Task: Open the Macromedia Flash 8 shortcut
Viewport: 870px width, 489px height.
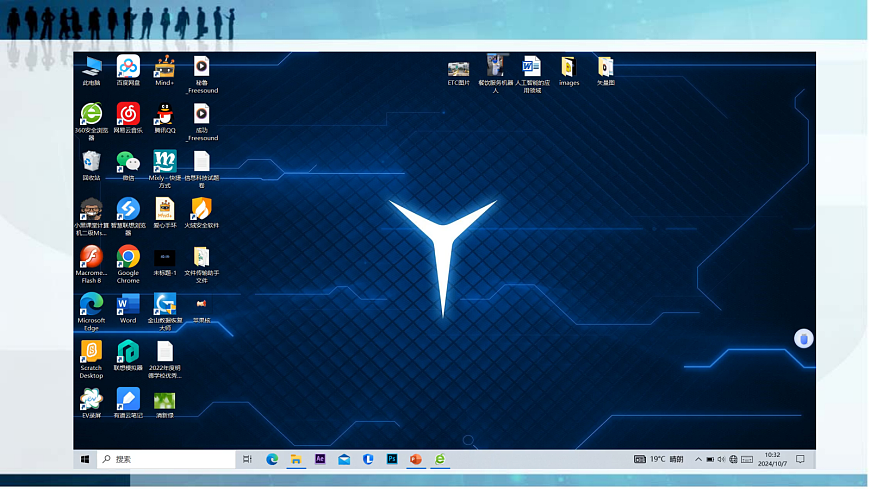Action: point(91,258)
